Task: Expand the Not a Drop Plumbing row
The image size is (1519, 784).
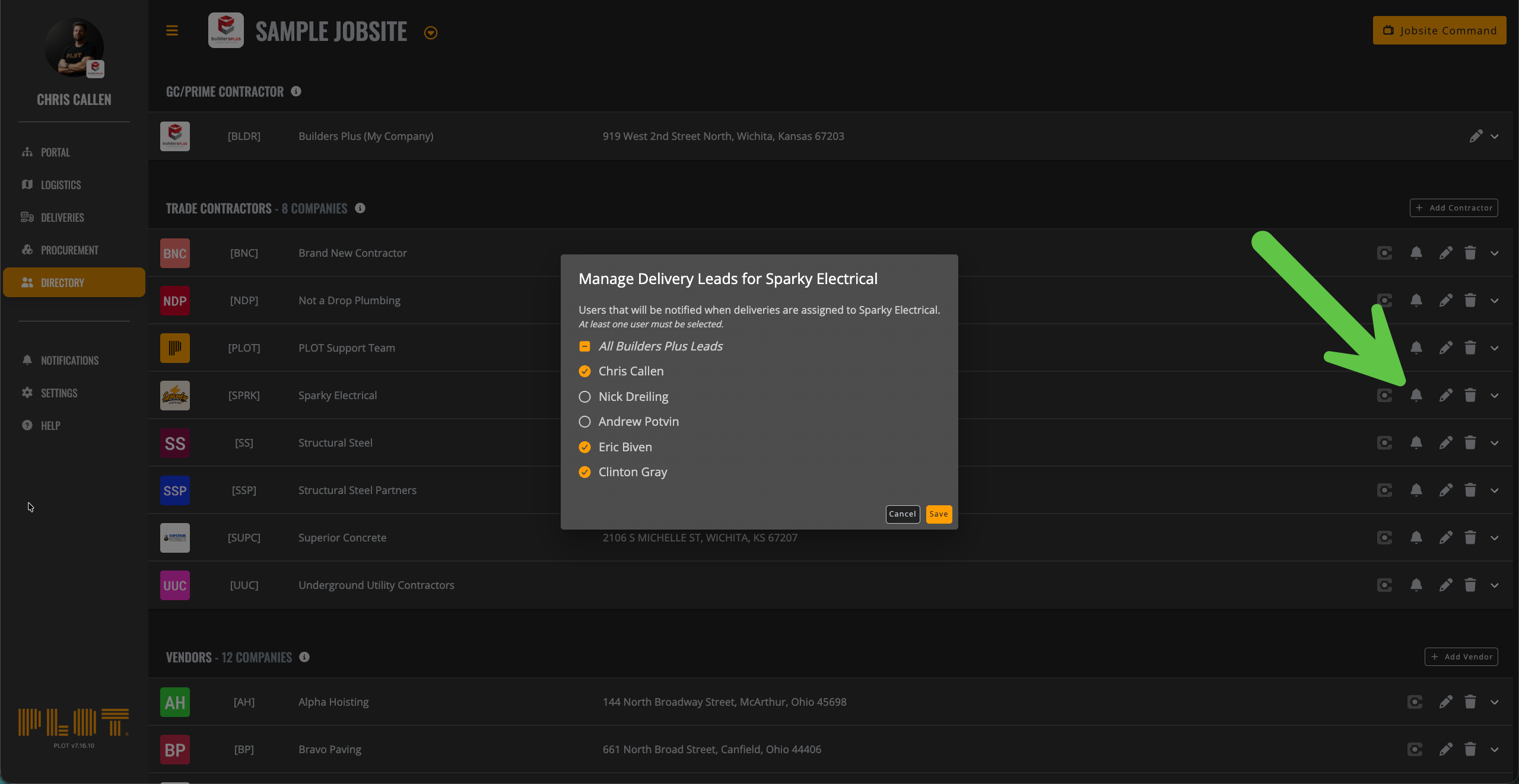Action: pyautogui.click(x=1494, y=301)
